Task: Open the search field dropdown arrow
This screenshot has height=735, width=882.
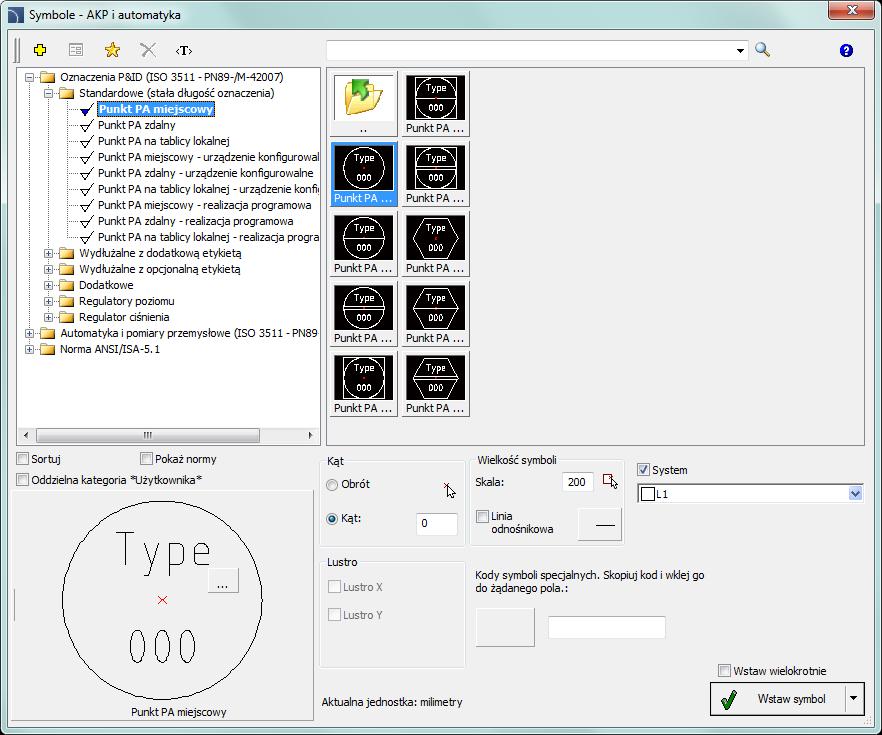Action: pyautogui.click(x=740, y=51)
